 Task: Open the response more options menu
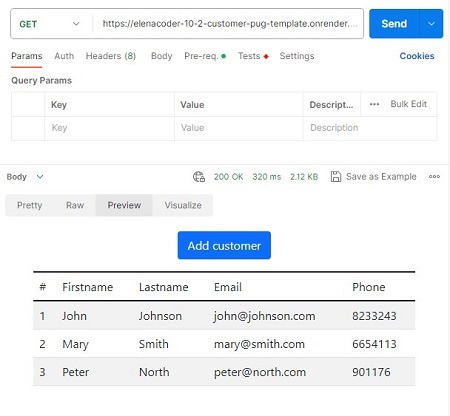tap(434, 177)
